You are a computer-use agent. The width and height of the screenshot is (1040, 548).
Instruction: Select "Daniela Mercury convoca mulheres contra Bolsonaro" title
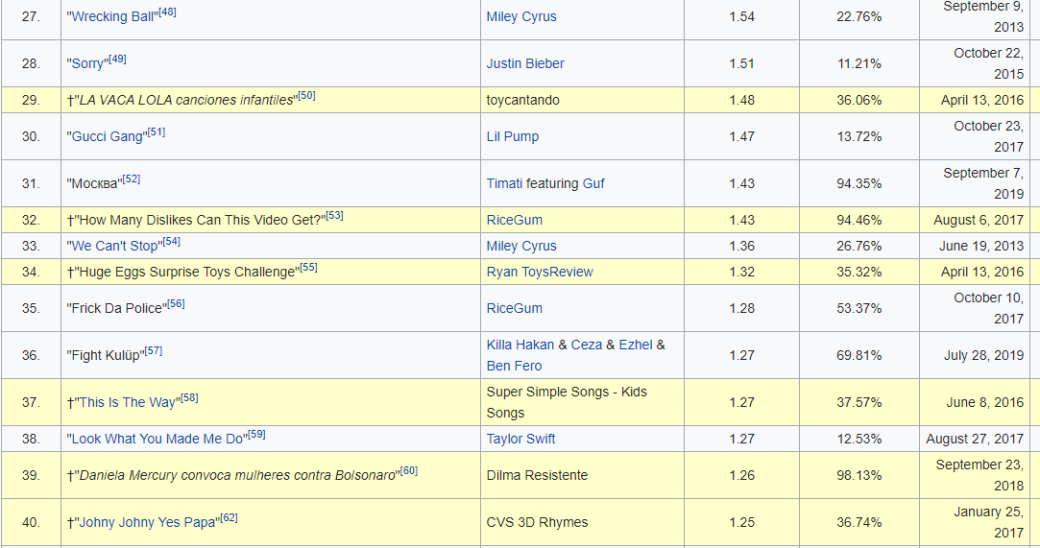click(x=237, y=476)
